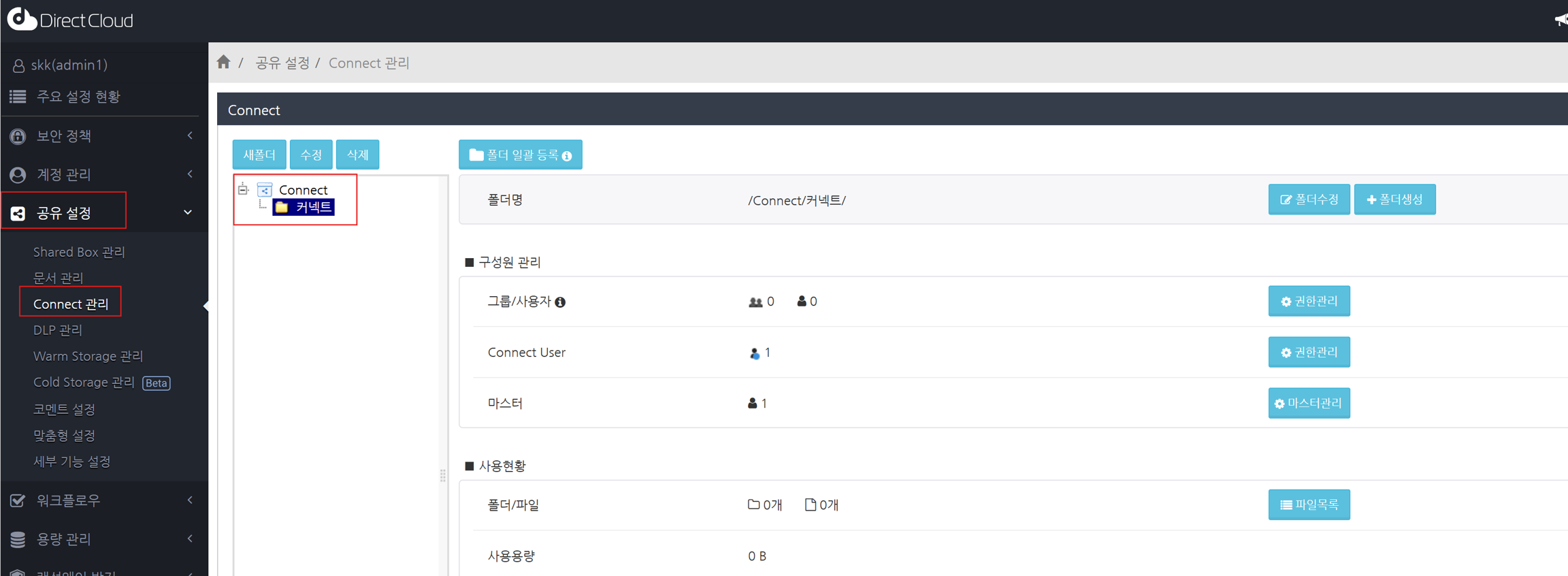Click the 주요 설정 현황 list icon
Screen dimensions: 1568x576
[18, 97]
